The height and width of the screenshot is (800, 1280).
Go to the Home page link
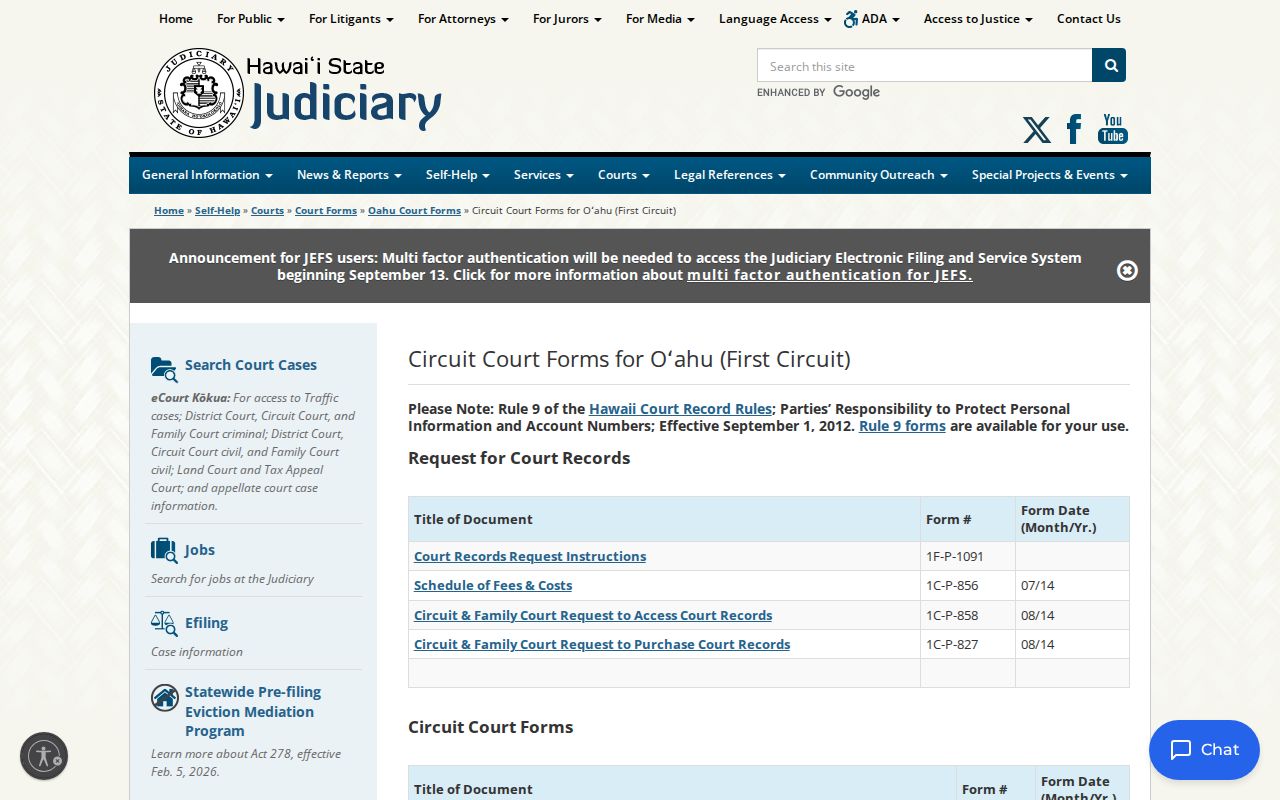[176, 19]
